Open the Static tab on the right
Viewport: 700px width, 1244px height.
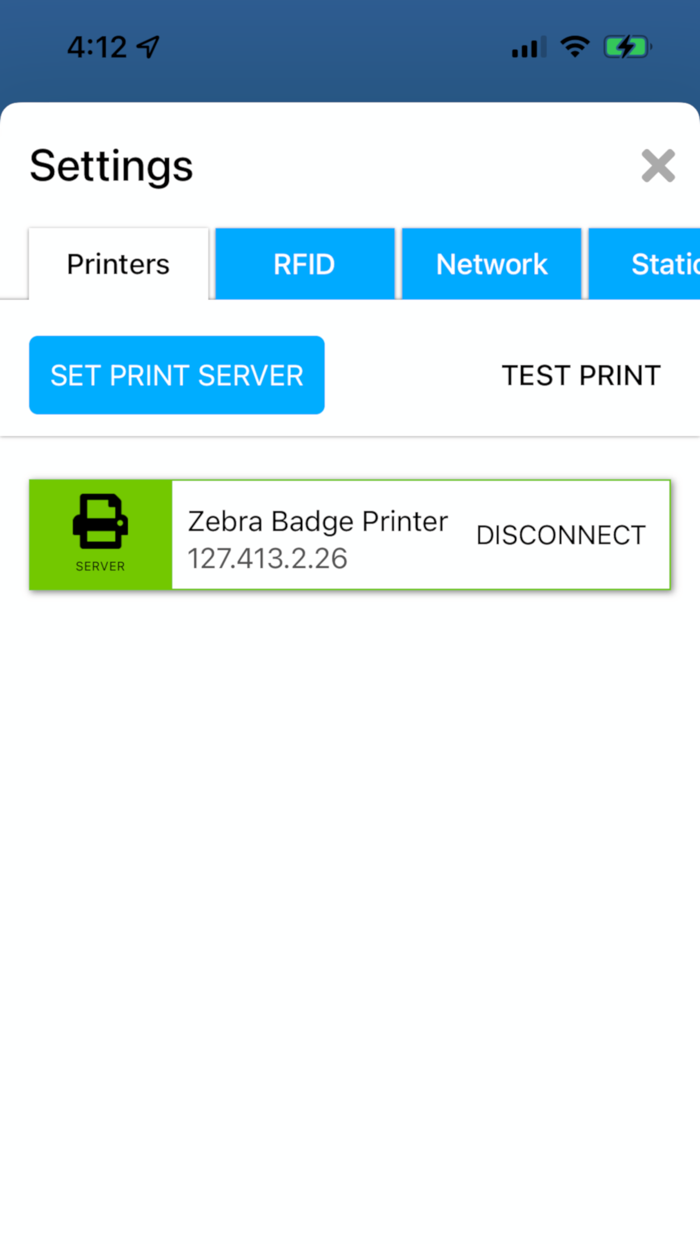[x=664, y=263]
